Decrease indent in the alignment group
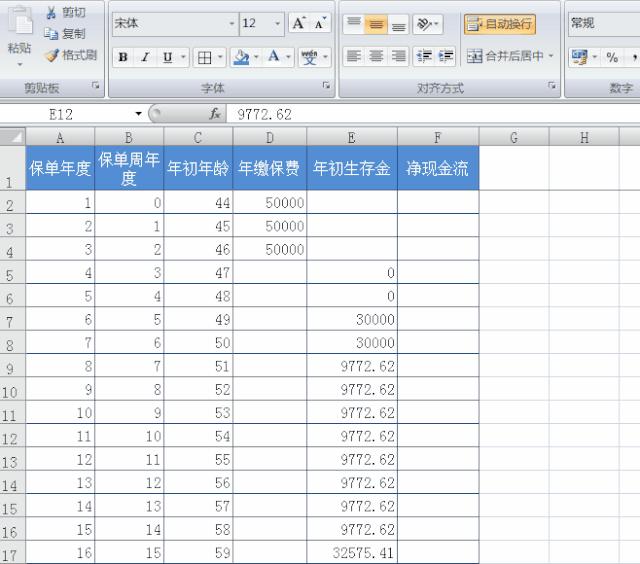The height and width of the screenshot is (564, 640). tap(424, 56)
